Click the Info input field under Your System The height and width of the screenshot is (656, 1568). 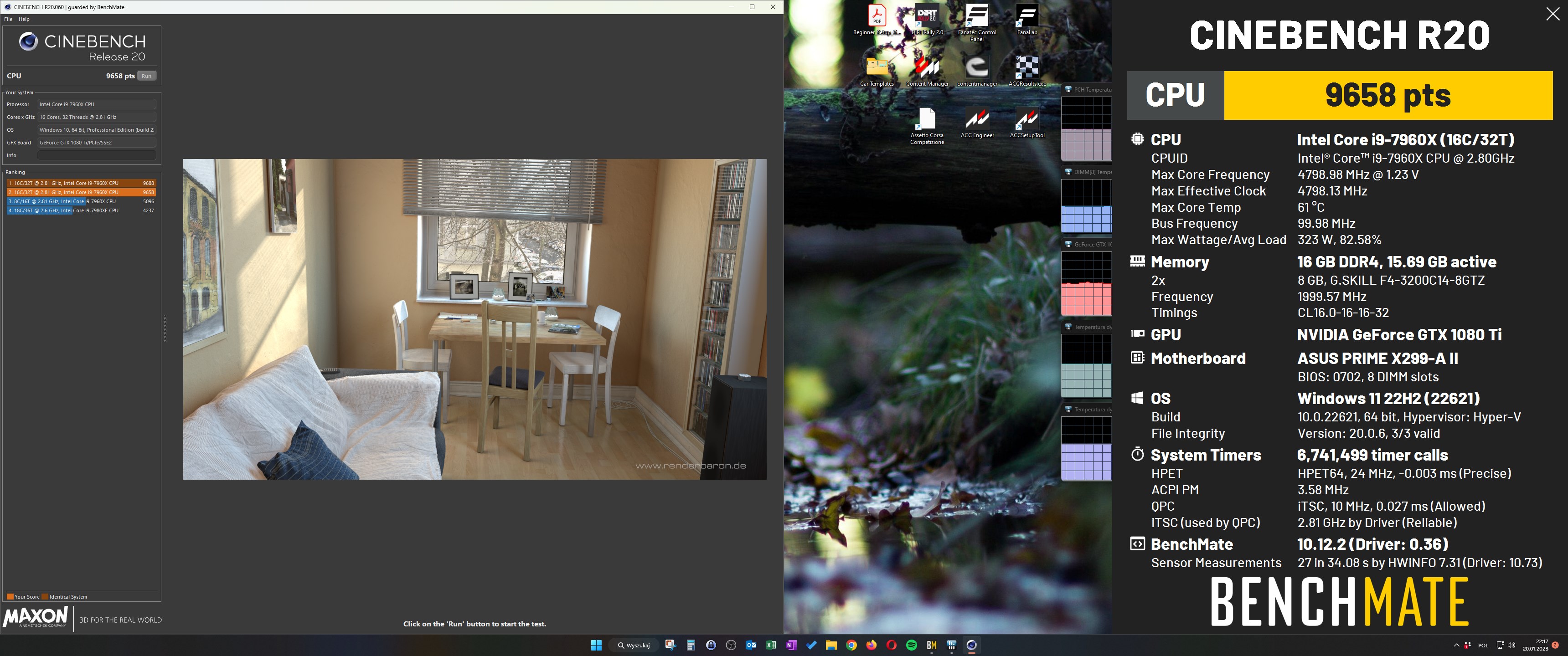[x=97, y=156]
